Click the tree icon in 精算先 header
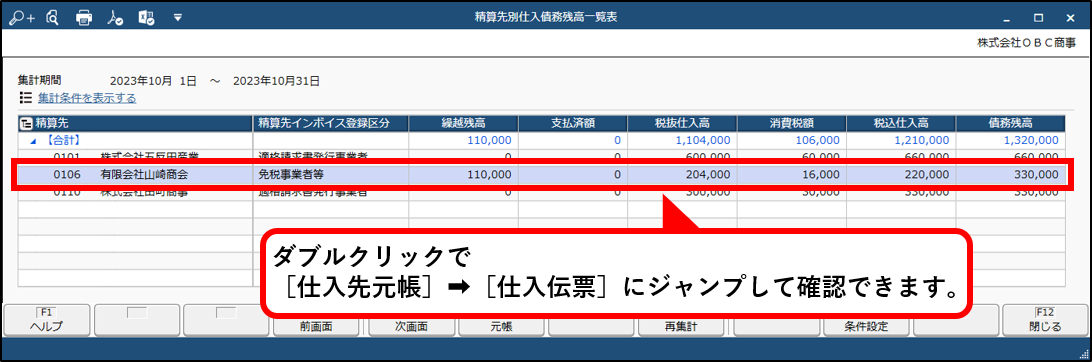 27,123
